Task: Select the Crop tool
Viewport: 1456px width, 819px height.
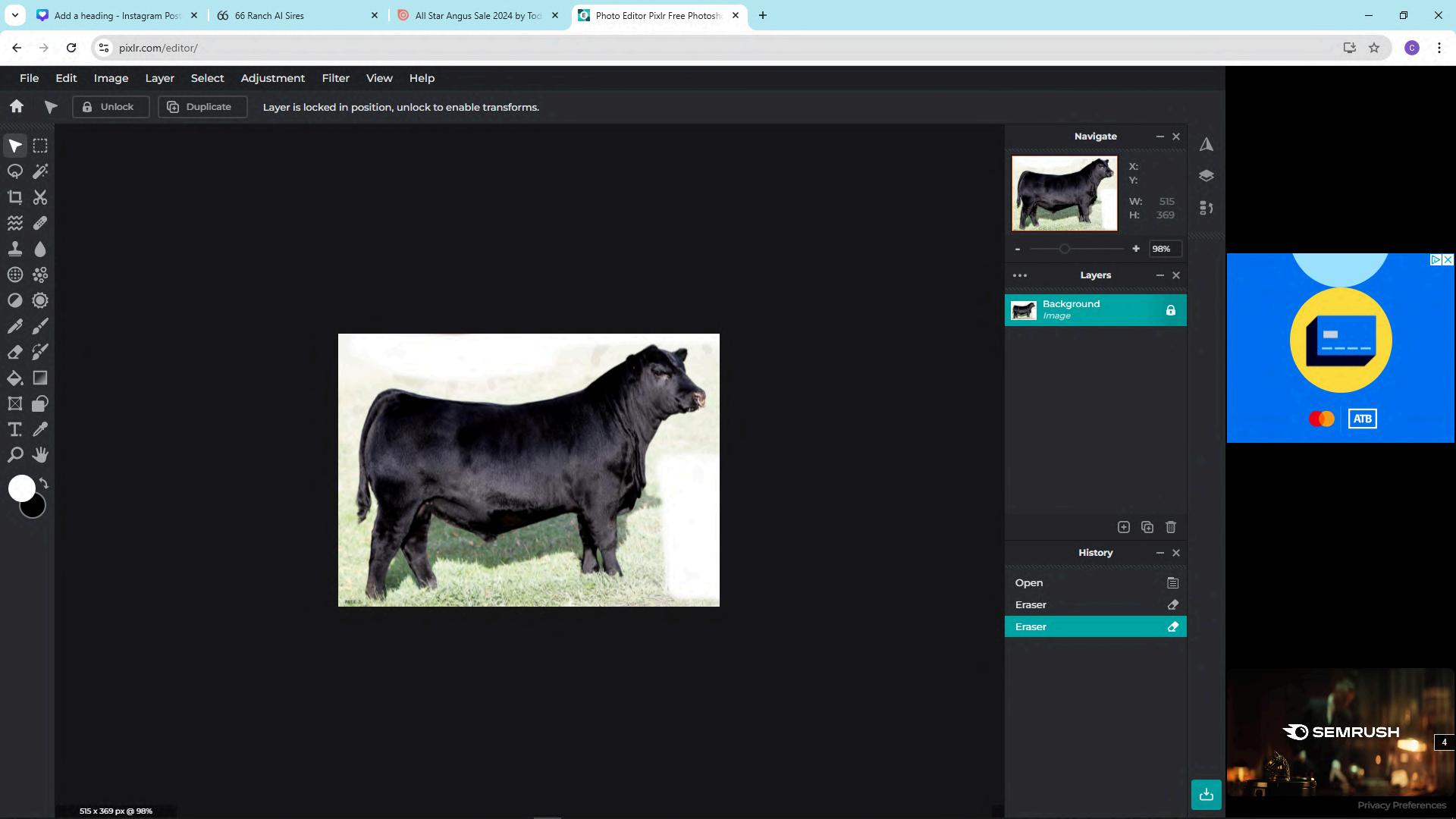Action: coord(15,198)
